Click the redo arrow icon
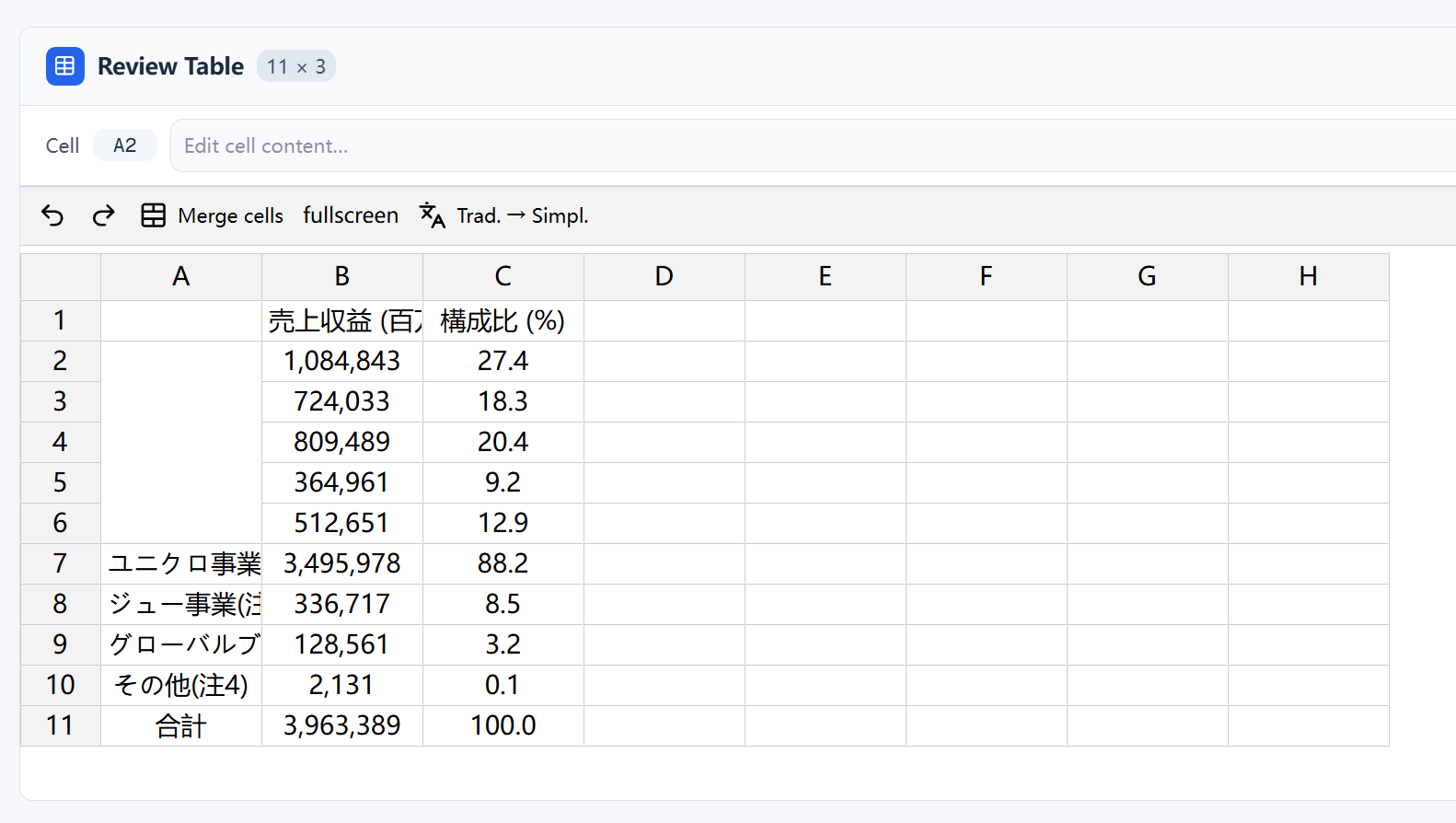Viewport: 1456px width, 823px height. tap(103, 215)
